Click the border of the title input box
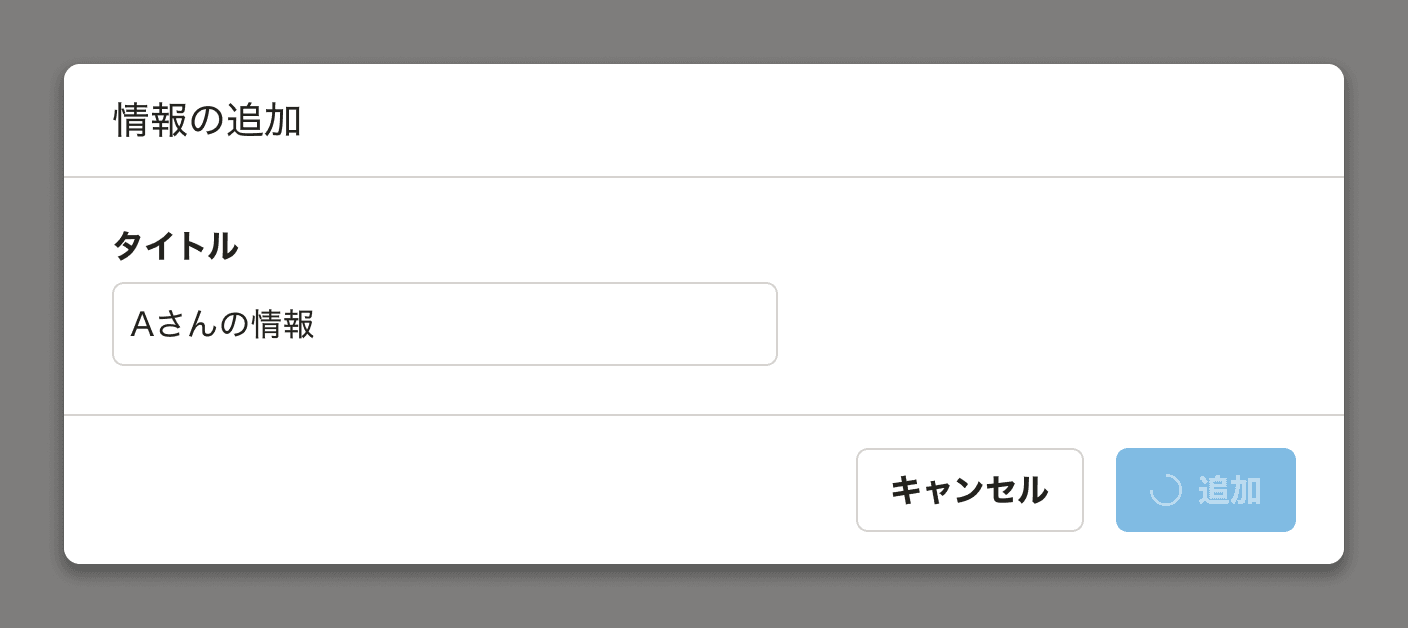Viewport: 1408px width, 628px height. coord(445,287)
